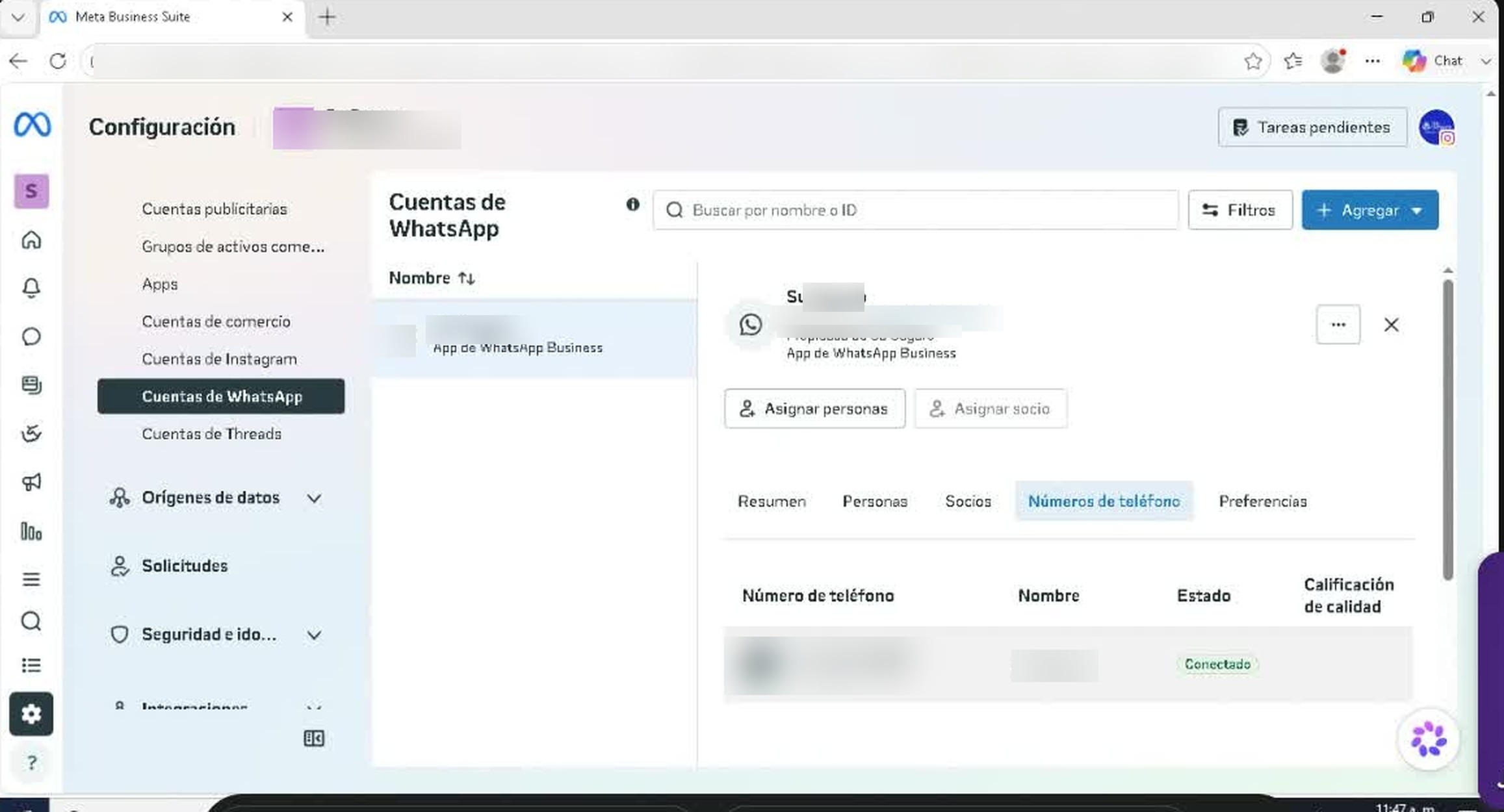Expand Seguridad e ido... section

point(314,635)
